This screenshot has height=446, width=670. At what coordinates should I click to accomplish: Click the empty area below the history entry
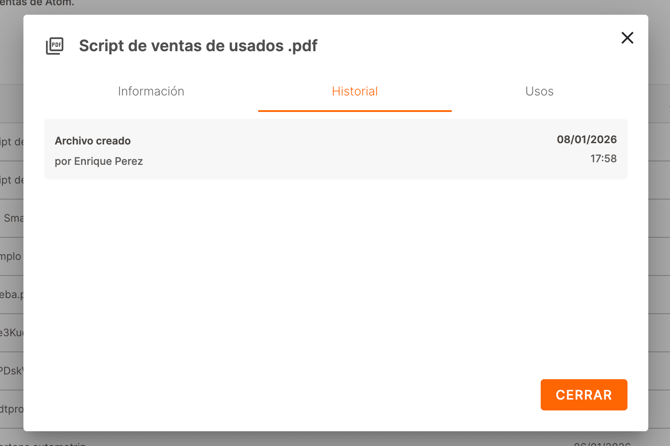click(335, 270)
